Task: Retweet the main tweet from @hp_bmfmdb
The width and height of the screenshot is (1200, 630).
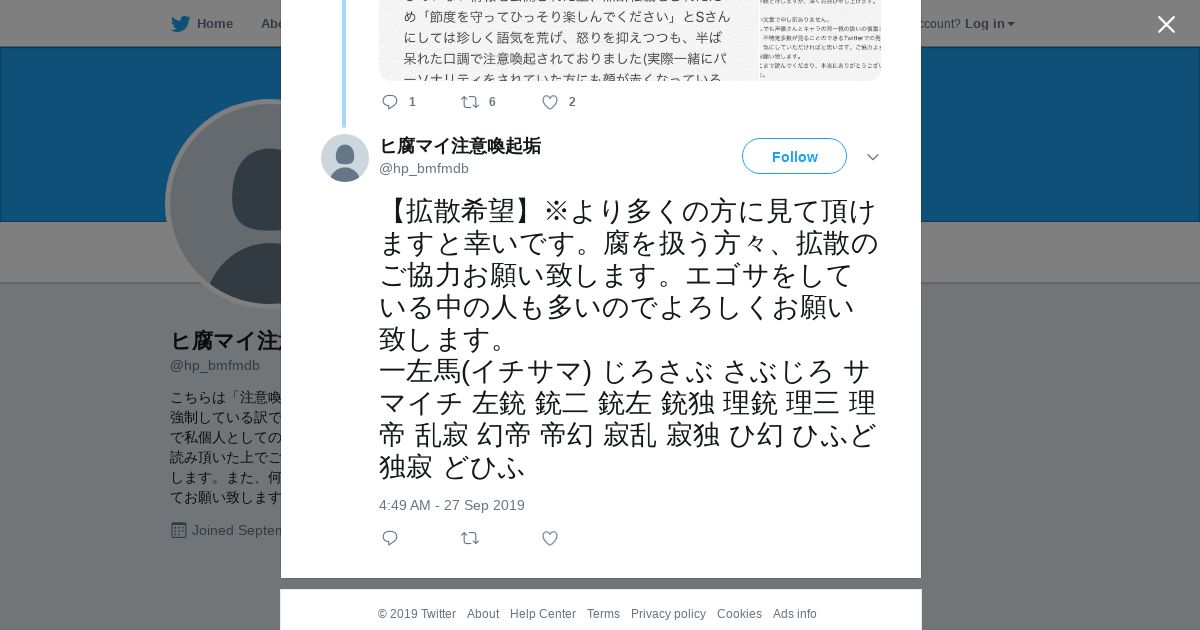Action: click(470, 538)
